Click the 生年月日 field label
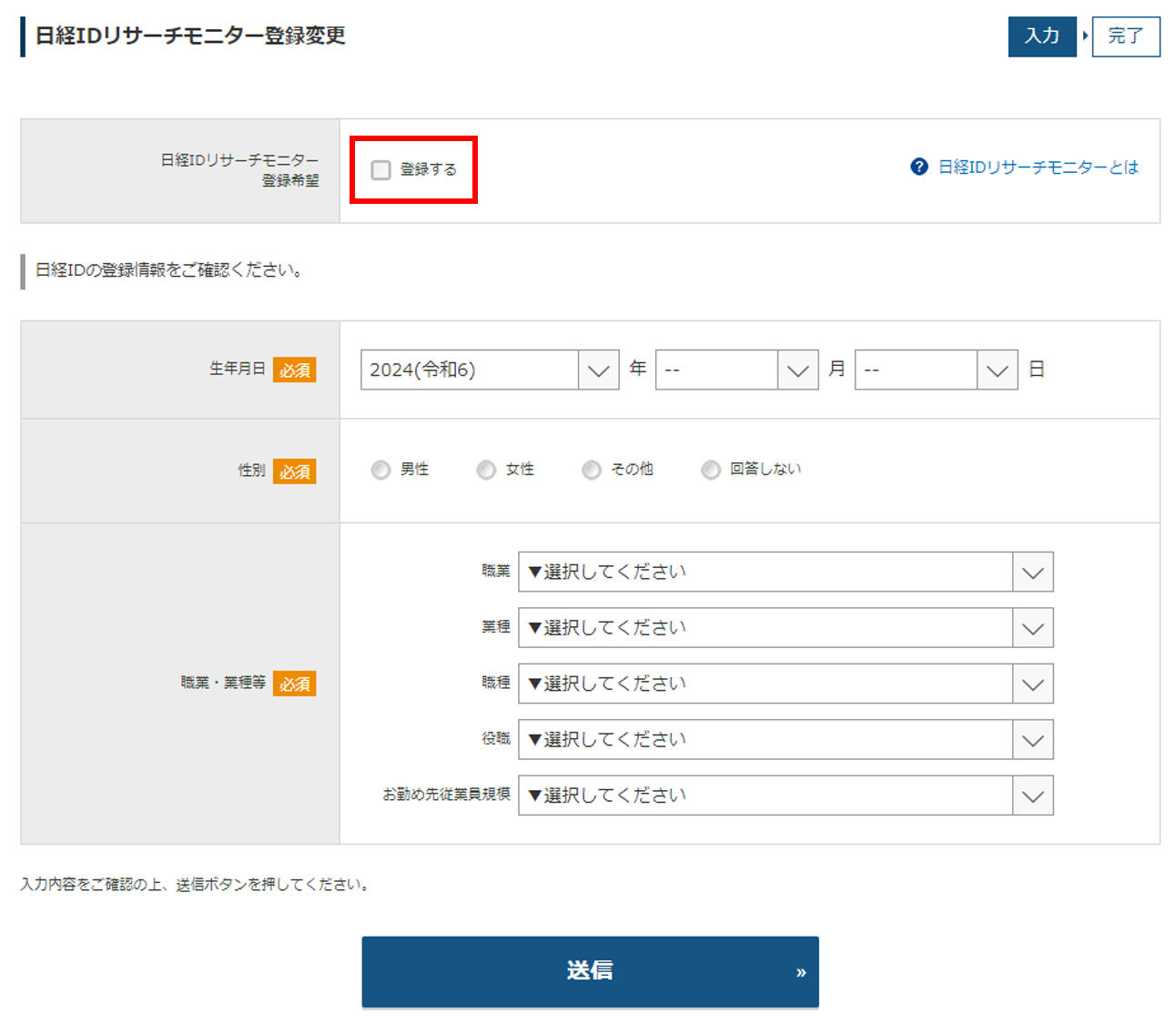The image size is (1176, 1024). [x=237, y=369]
